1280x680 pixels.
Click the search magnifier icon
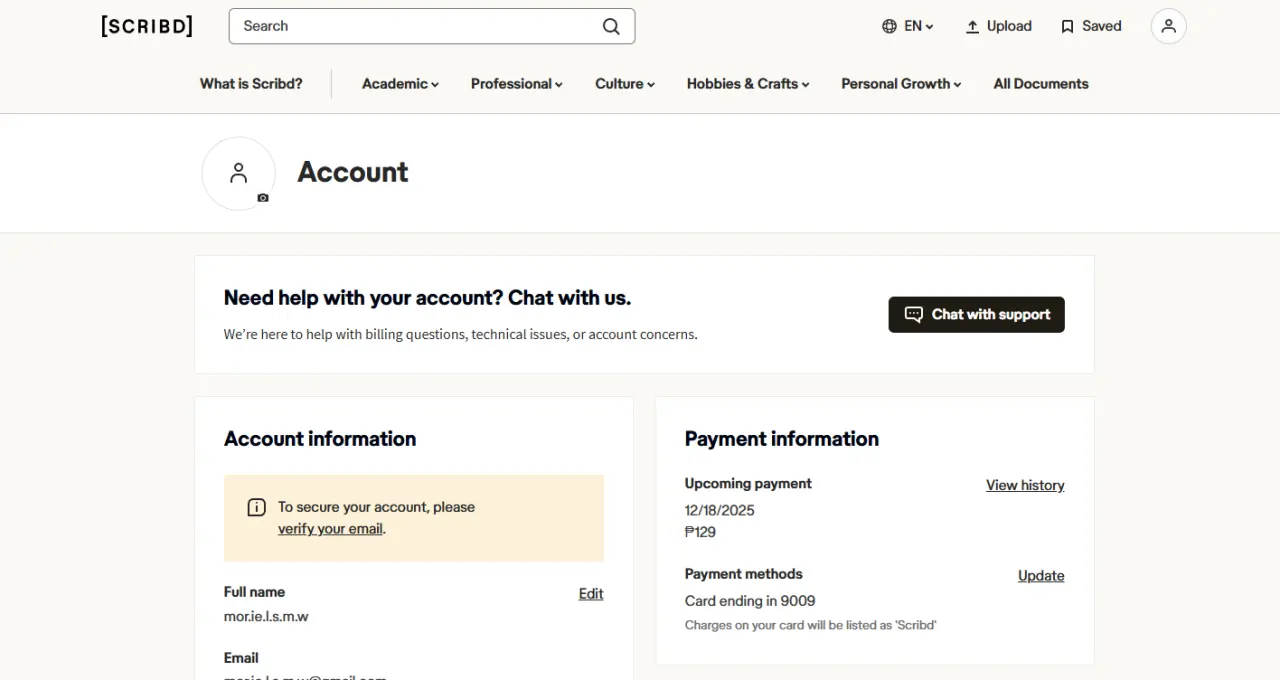click(611, 26)
